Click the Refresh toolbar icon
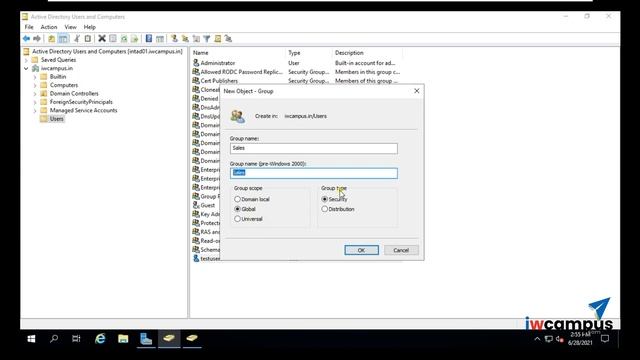 click(124, 38)
